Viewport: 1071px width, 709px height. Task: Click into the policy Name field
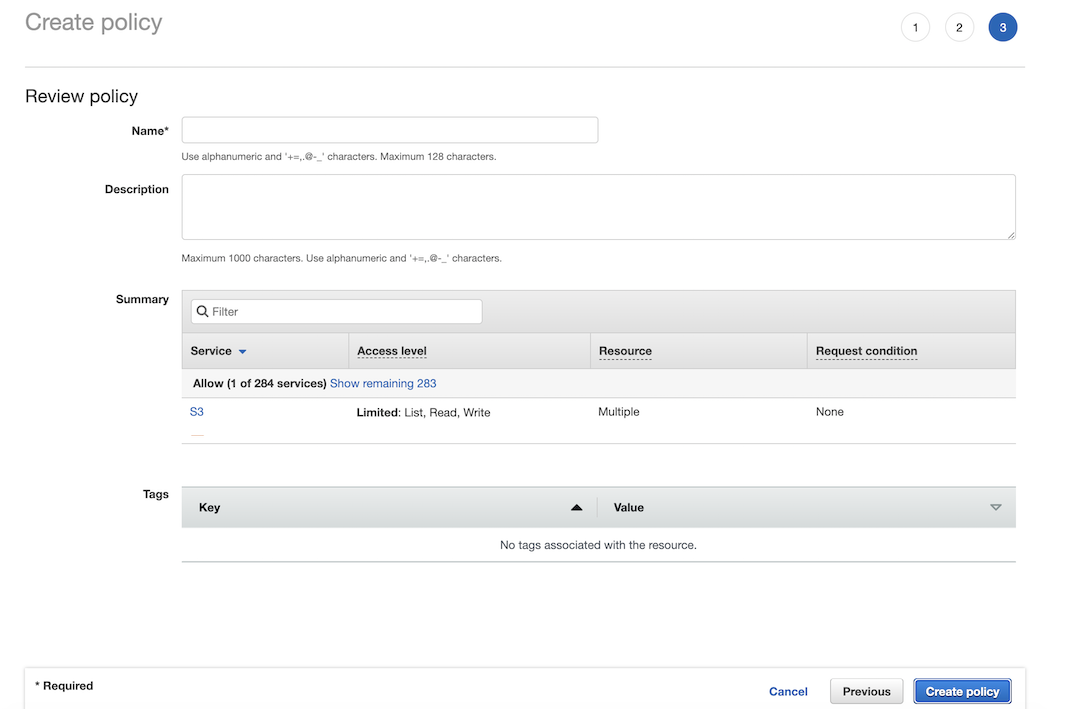point(389,130)
